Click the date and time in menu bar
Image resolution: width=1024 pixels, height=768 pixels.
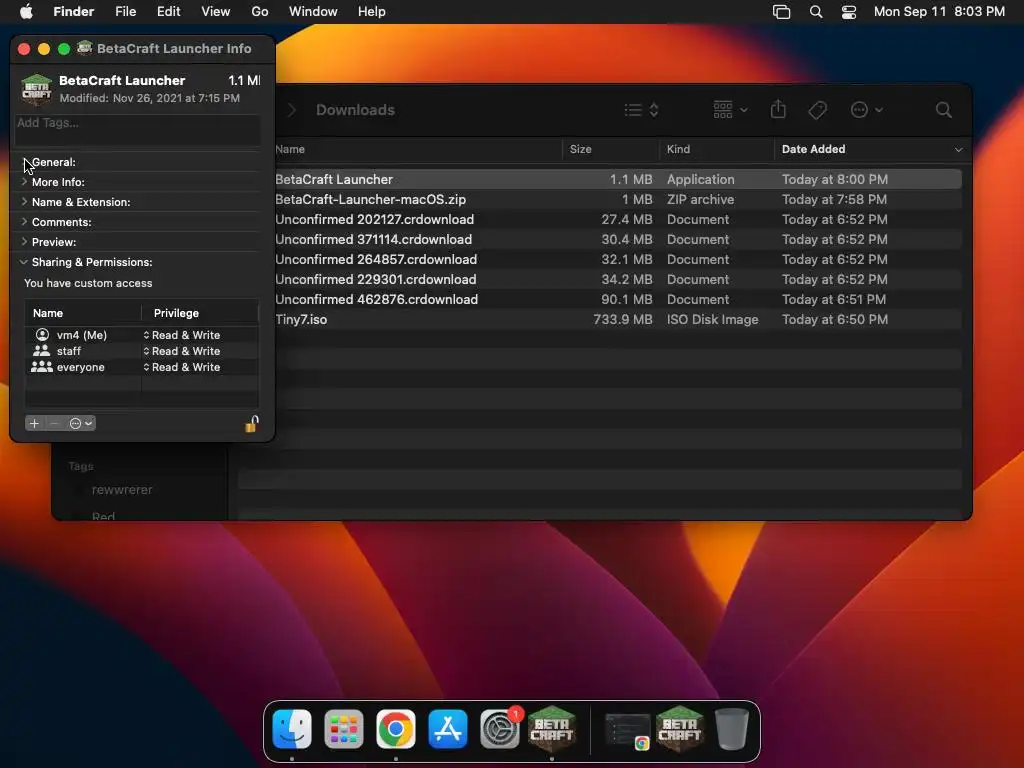939,12
